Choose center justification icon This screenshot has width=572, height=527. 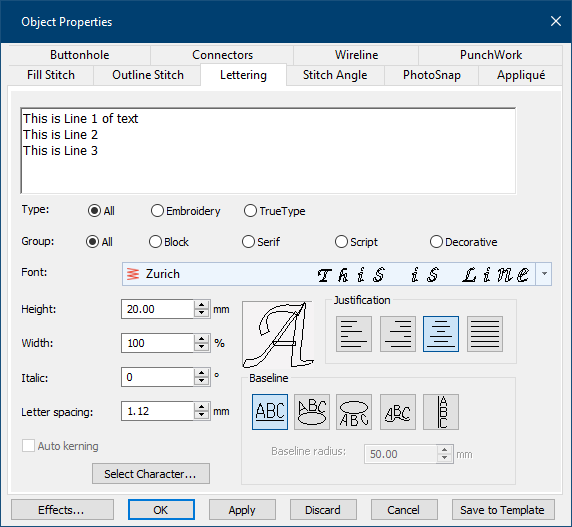click(x=441, y=334)
